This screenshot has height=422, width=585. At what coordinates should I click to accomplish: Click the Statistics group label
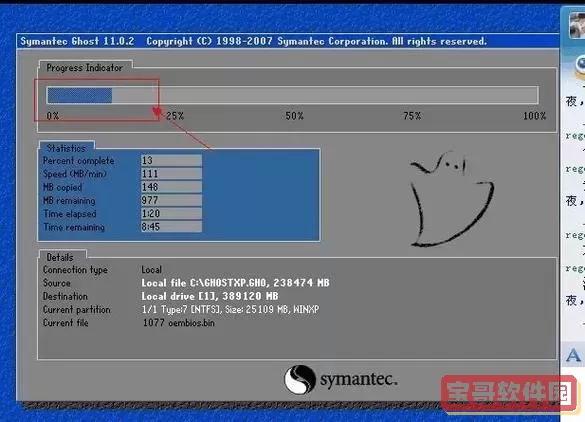point(66,148)
